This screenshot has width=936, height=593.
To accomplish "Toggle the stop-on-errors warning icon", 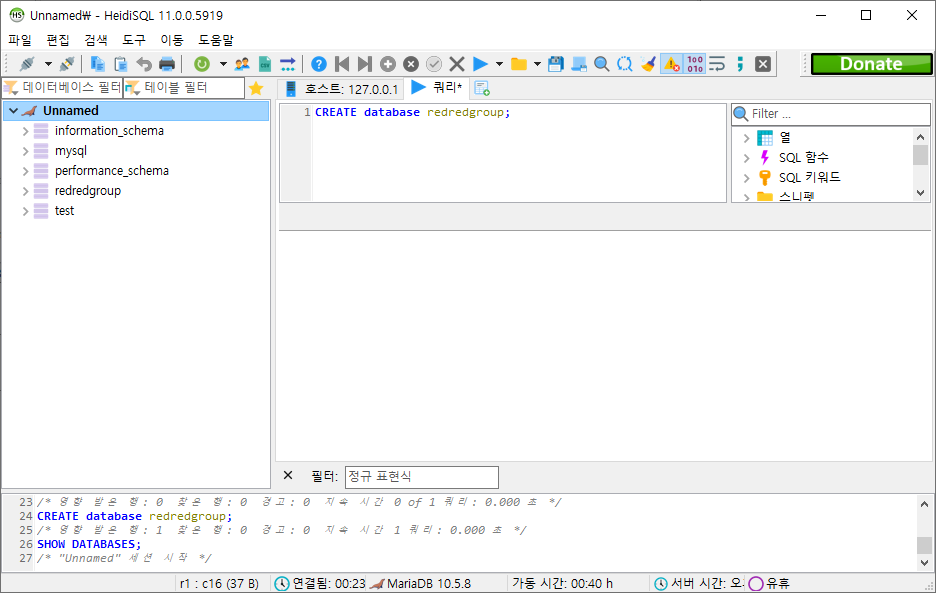I will (x=671, y=64).
